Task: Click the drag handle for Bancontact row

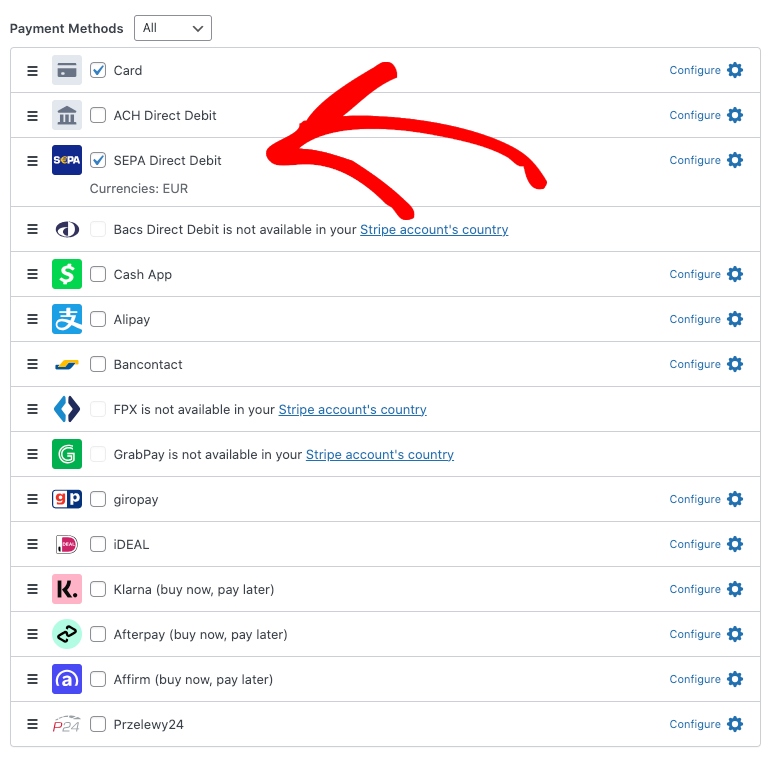Action: (32, 364)
